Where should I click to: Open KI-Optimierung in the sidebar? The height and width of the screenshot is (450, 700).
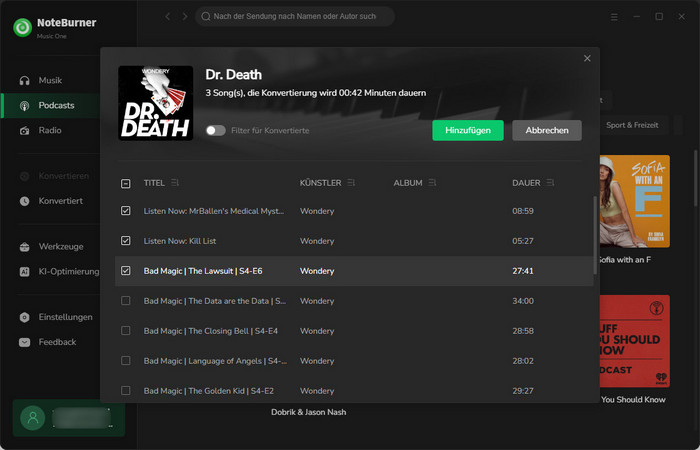tap(50, 272)
